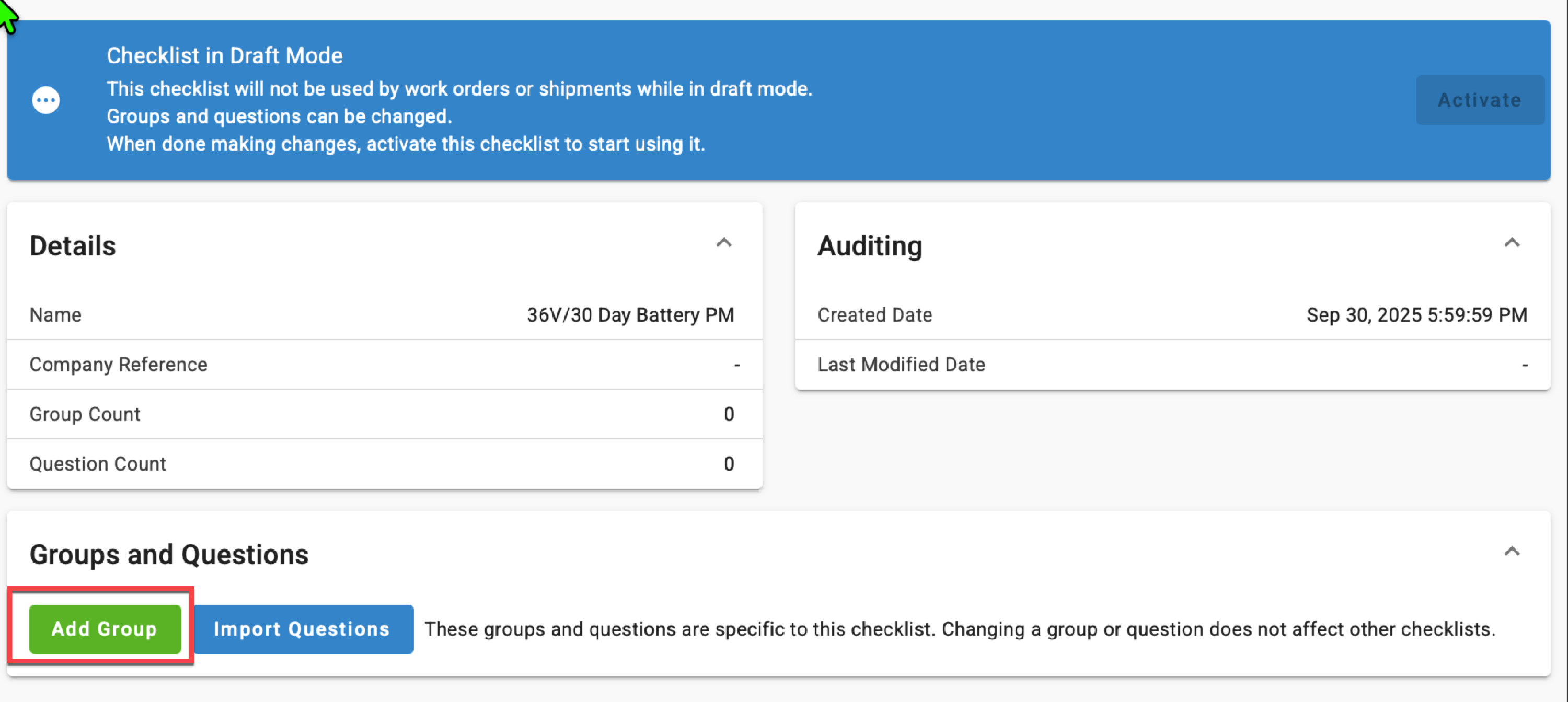Click the Activate button

tap(1479, 100)
